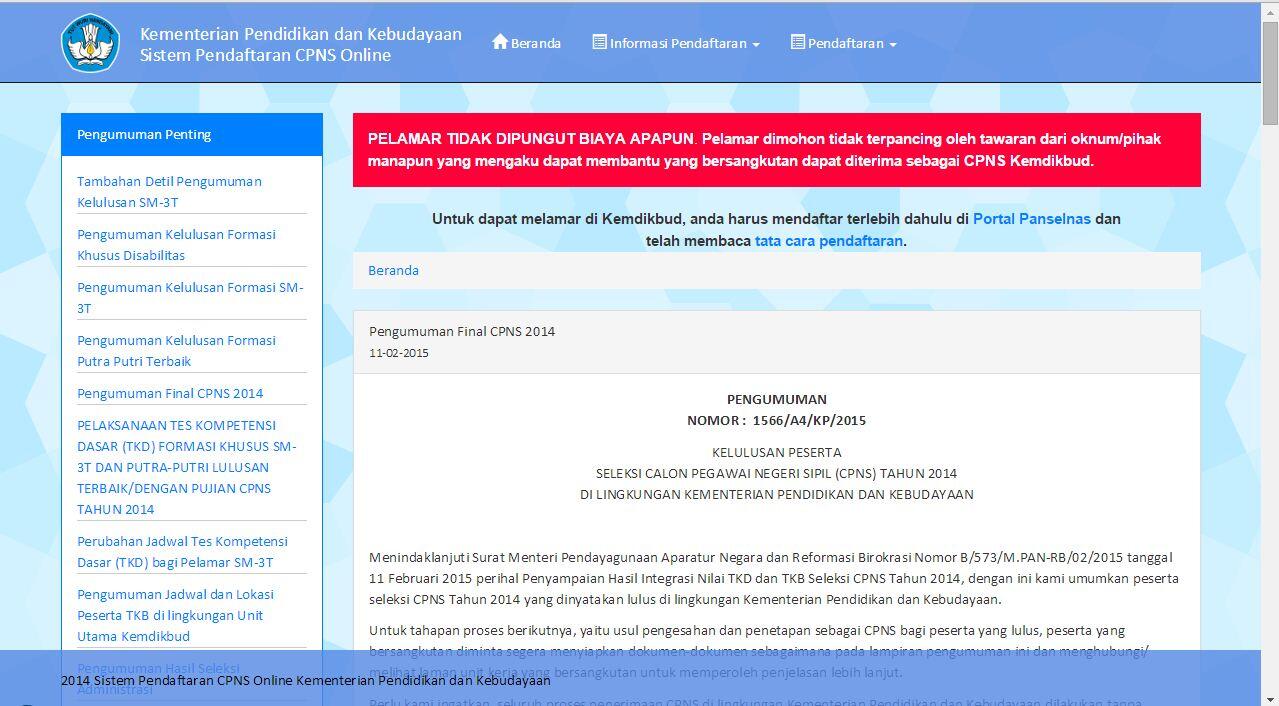Click the Informasi Pendaftaran list icon

(x=599, y=42)
